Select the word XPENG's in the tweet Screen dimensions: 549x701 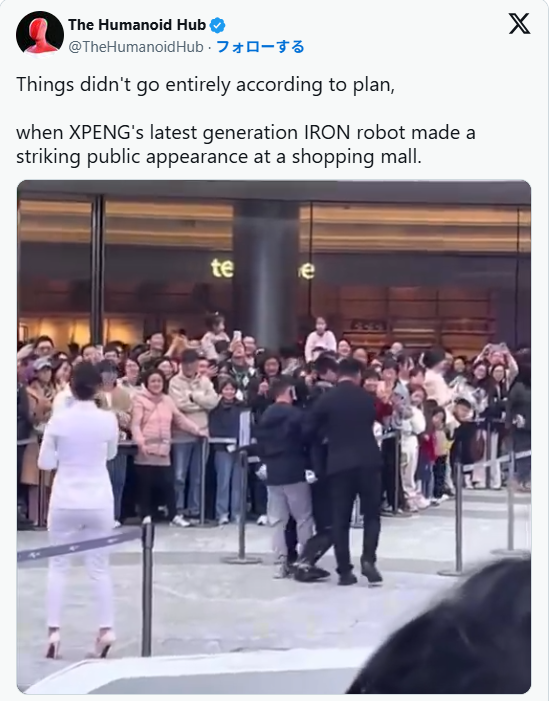pos(106,133)
